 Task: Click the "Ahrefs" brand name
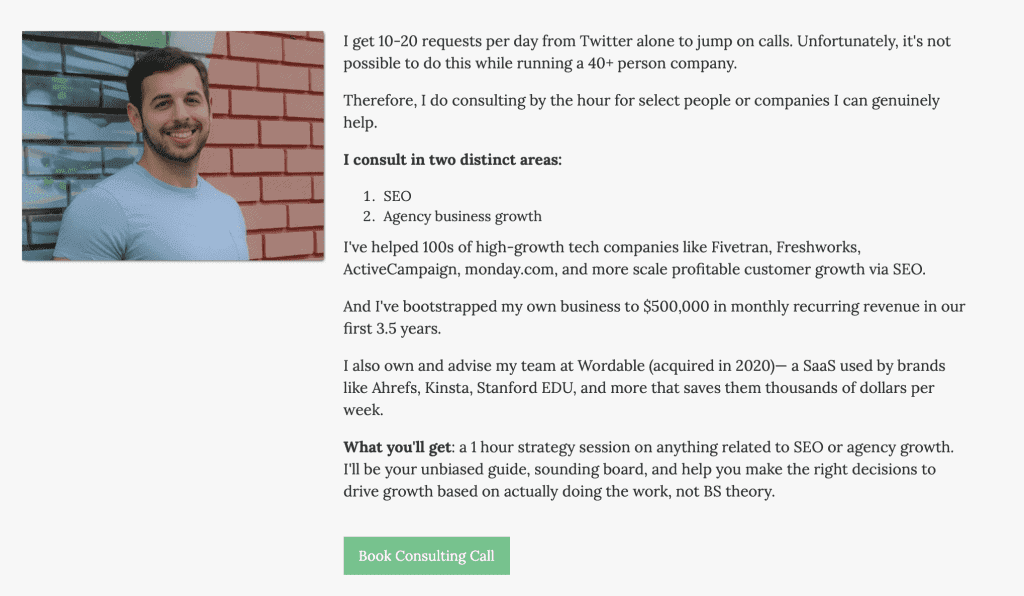click(394, 388)
